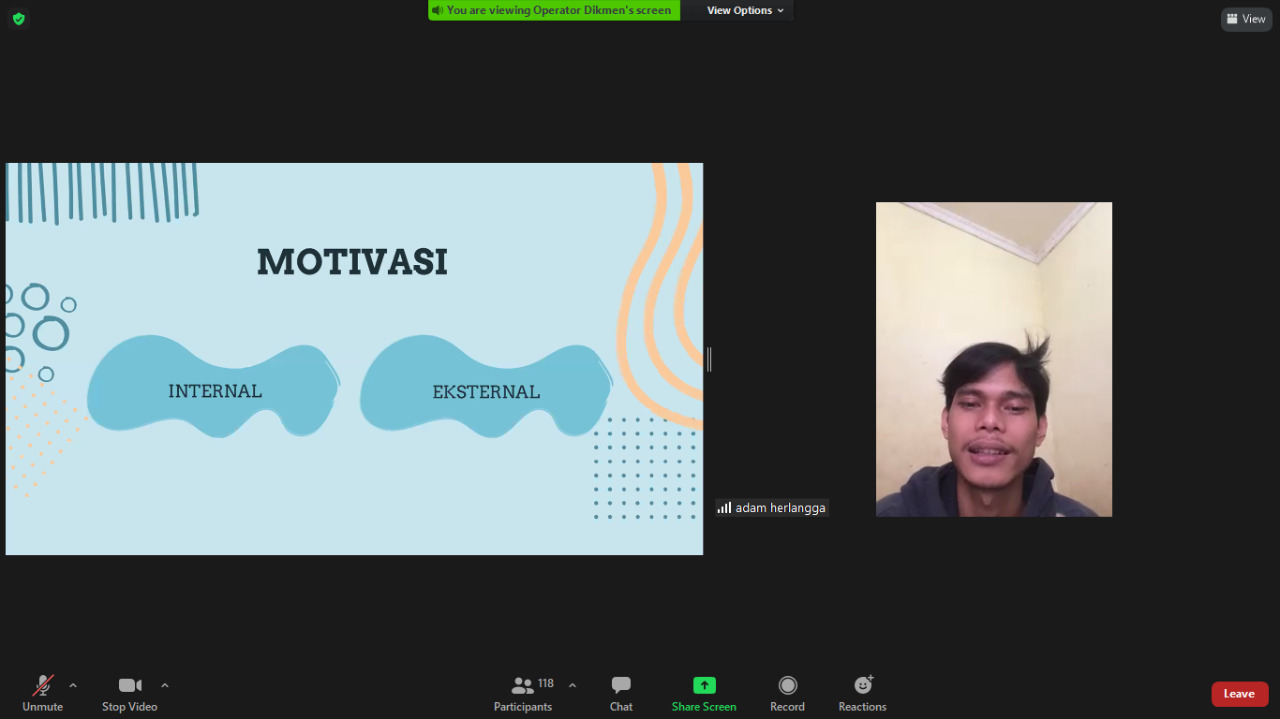Leave the meeting
The image size is (1280, 719).
(1240, 694)
